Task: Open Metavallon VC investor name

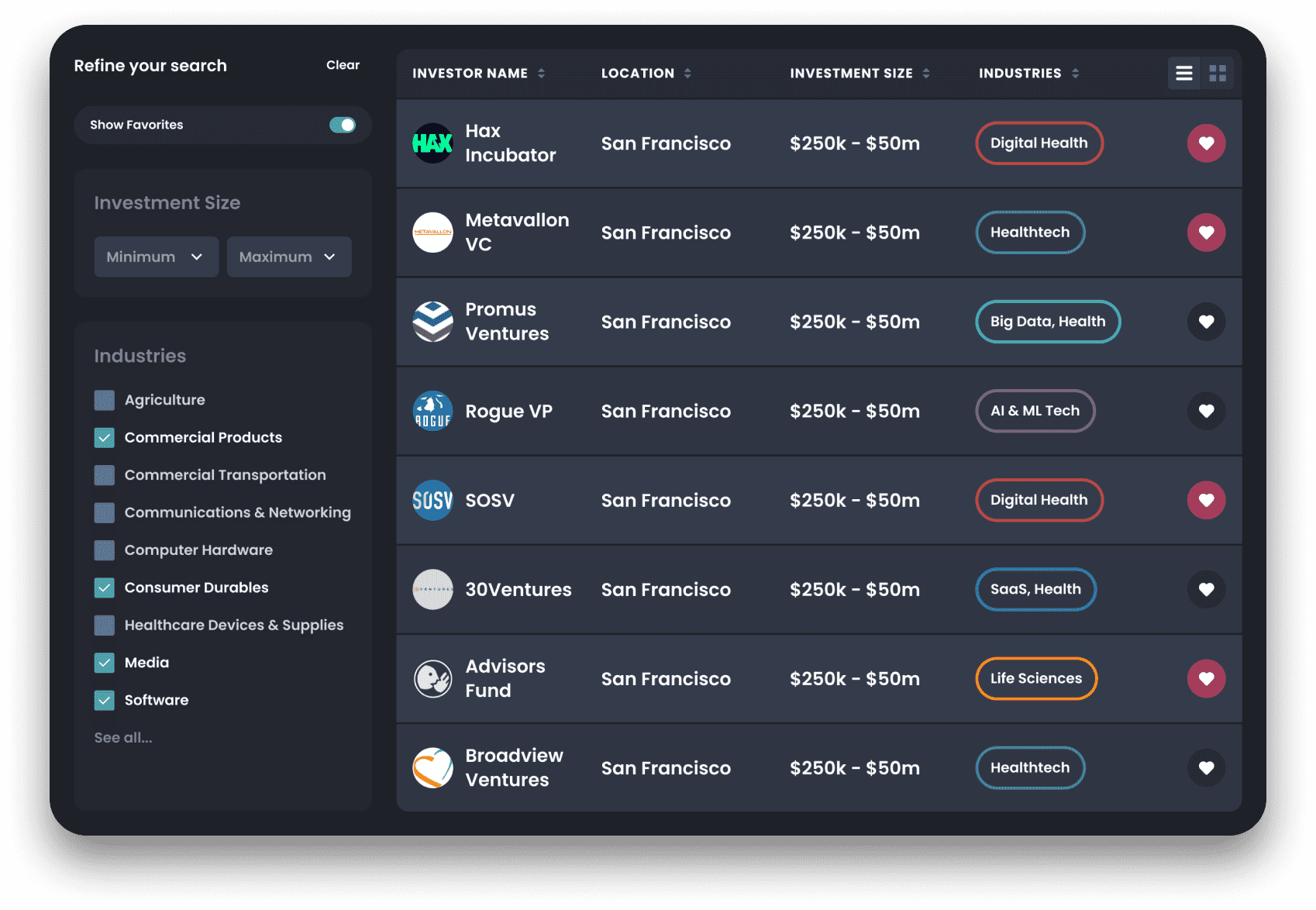Action: (517, 233)
